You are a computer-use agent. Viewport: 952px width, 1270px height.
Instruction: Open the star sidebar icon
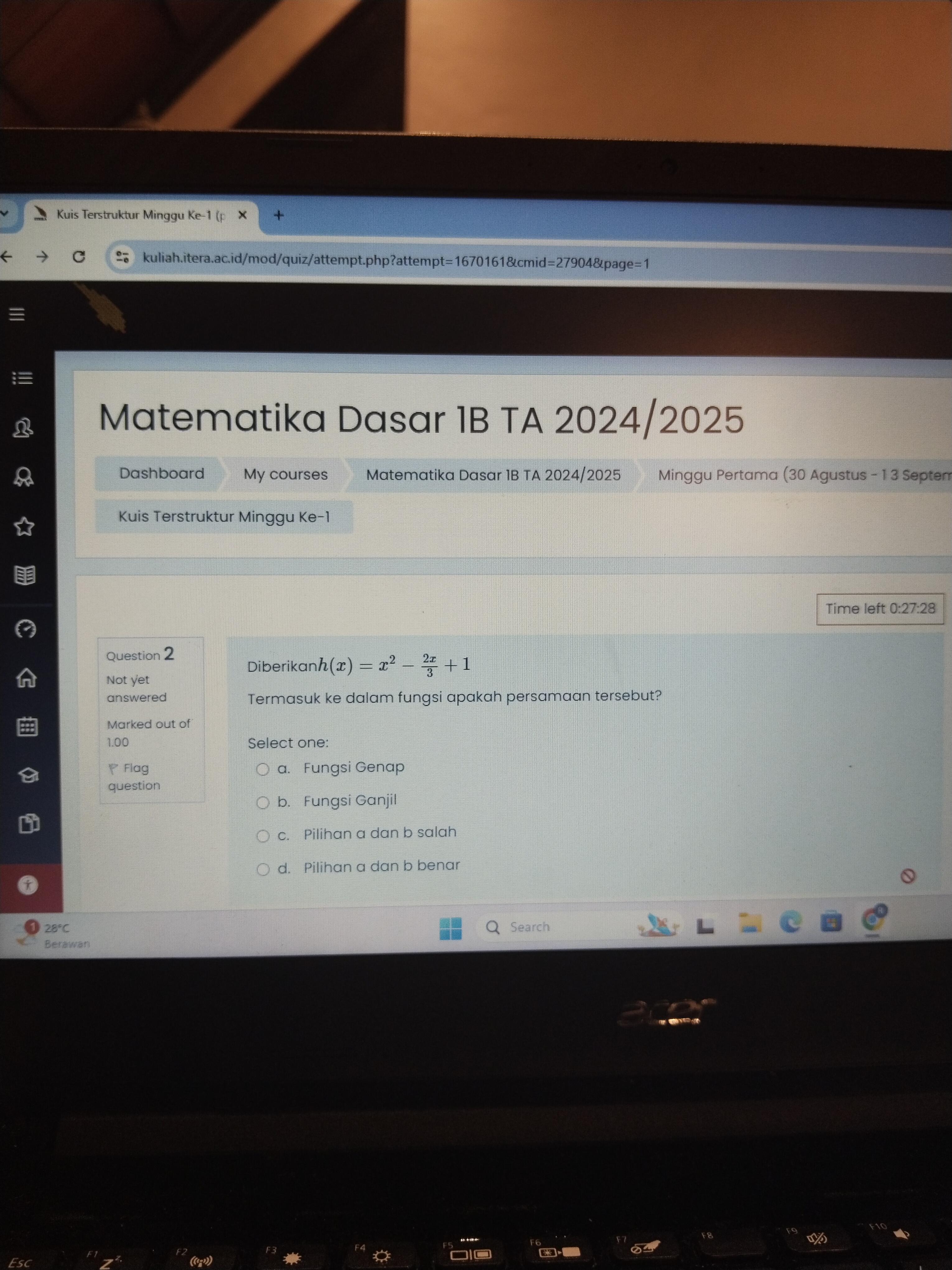[x=24, y=526]
